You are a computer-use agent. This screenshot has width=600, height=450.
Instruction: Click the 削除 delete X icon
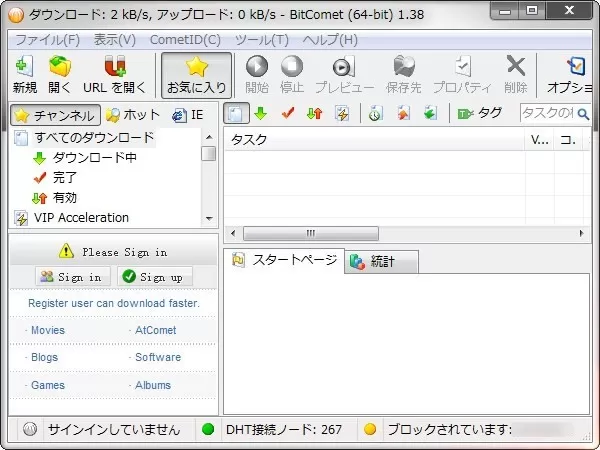(x=515, y=66)
